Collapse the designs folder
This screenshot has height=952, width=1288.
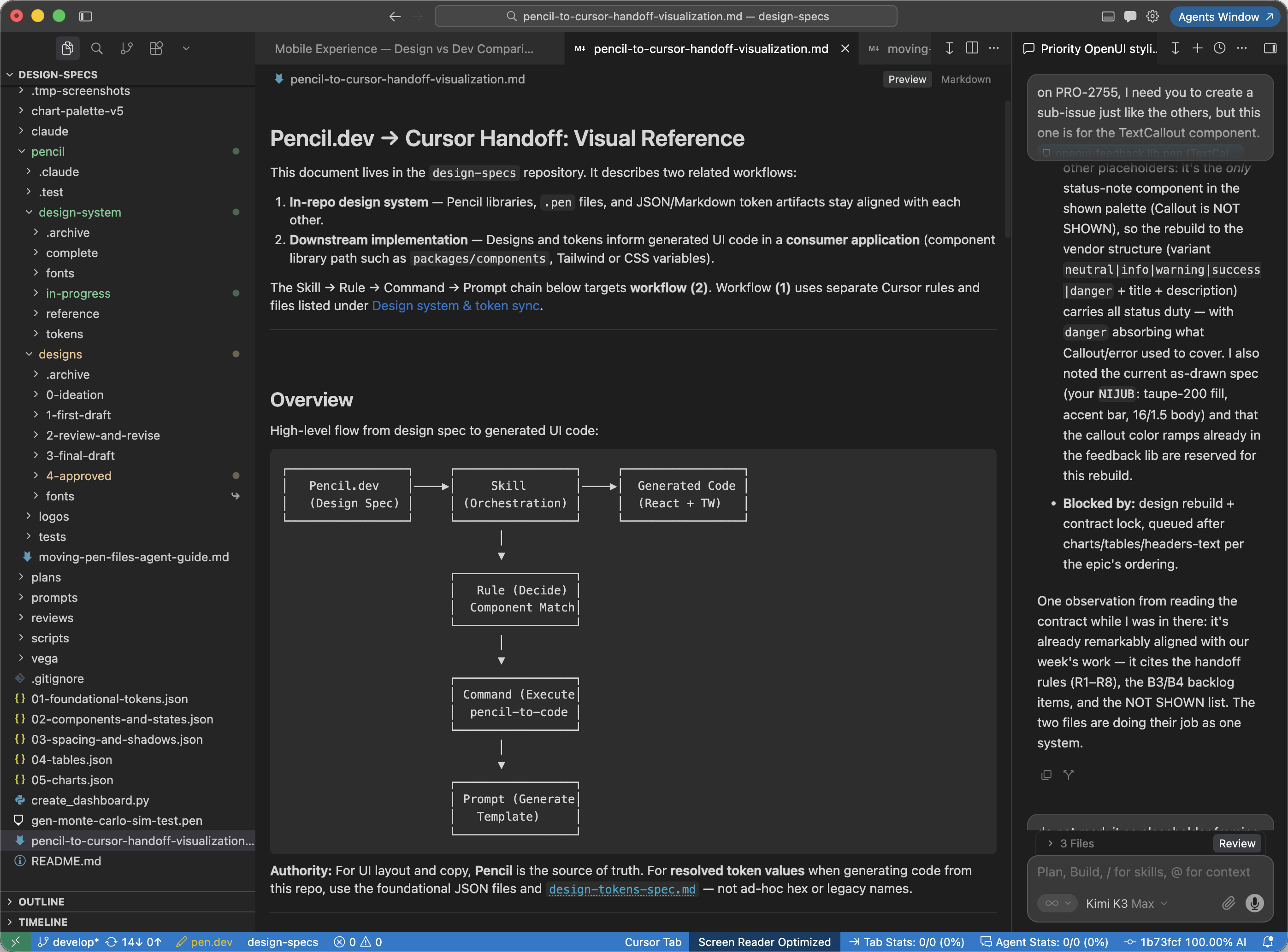coord(128,354)
